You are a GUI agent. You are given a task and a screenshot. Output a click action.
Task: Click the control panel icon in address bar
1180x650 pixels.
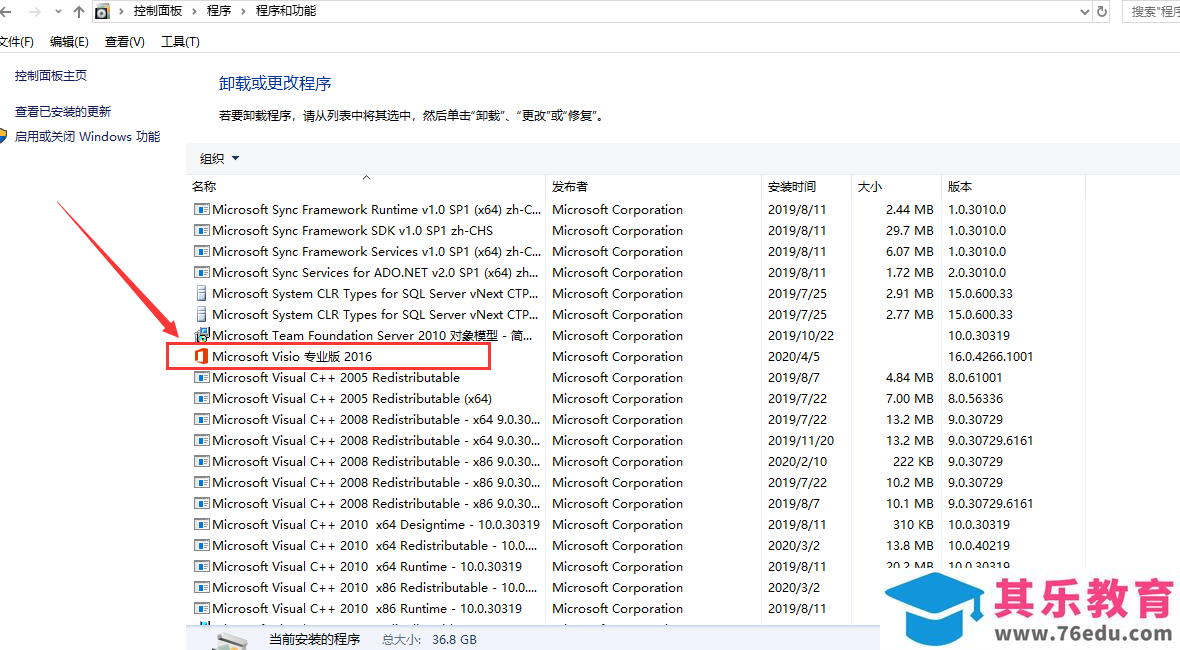click(102, 12)
